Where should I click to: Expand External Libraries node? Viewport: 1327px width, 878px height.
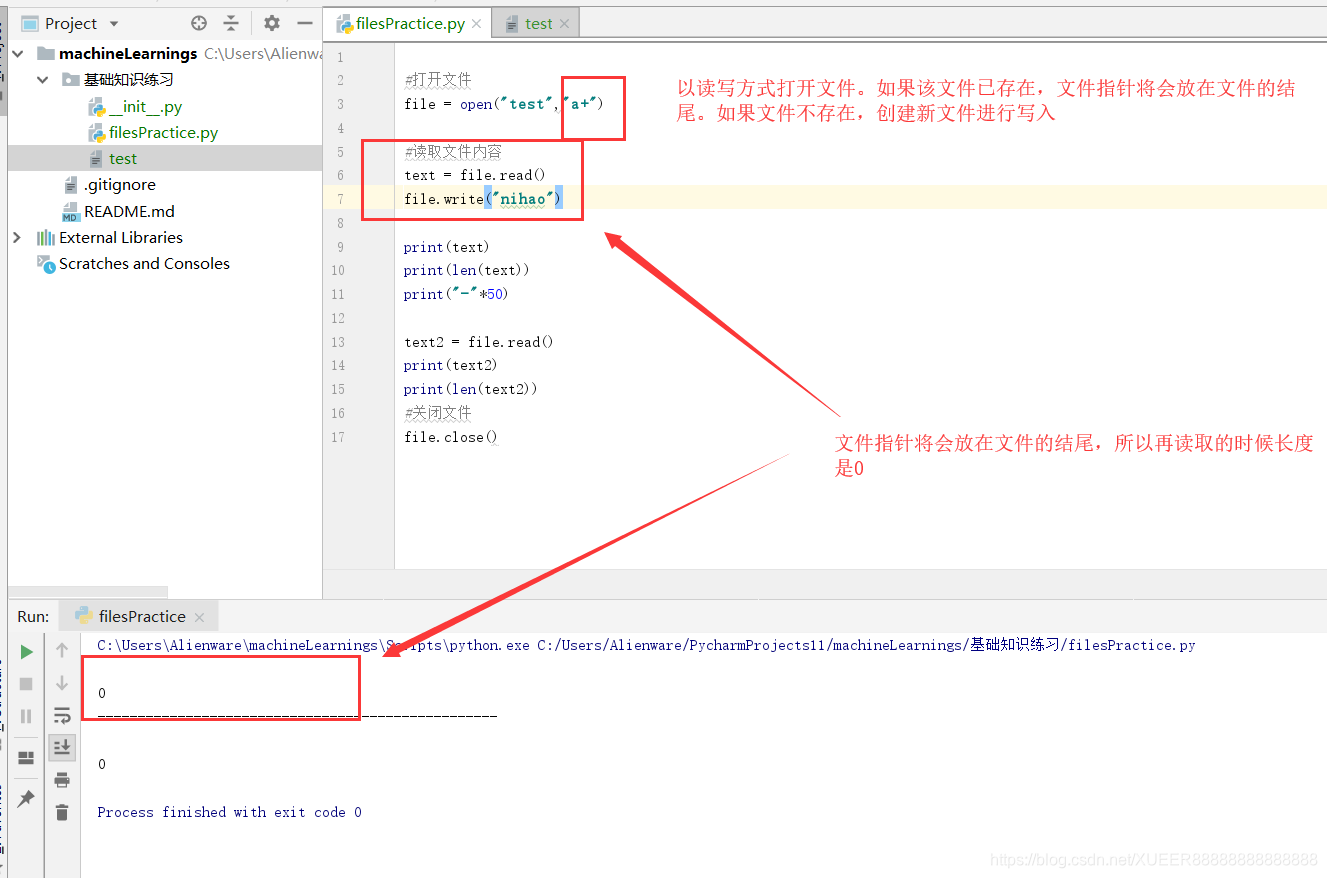[17, 238]
